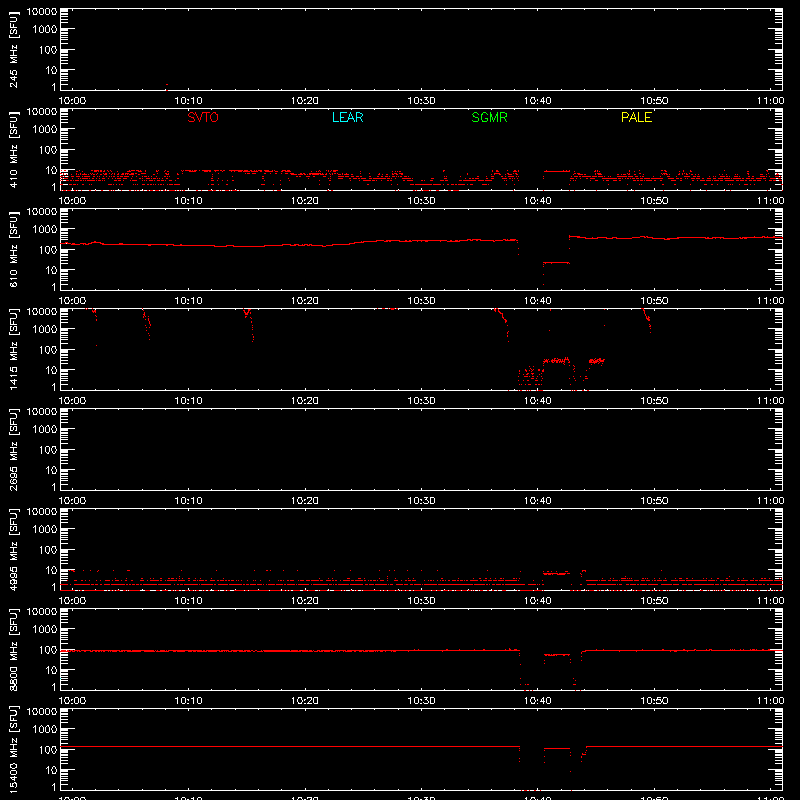Click 10:30 time label under 2695 MHz panel

coord(421,501)
